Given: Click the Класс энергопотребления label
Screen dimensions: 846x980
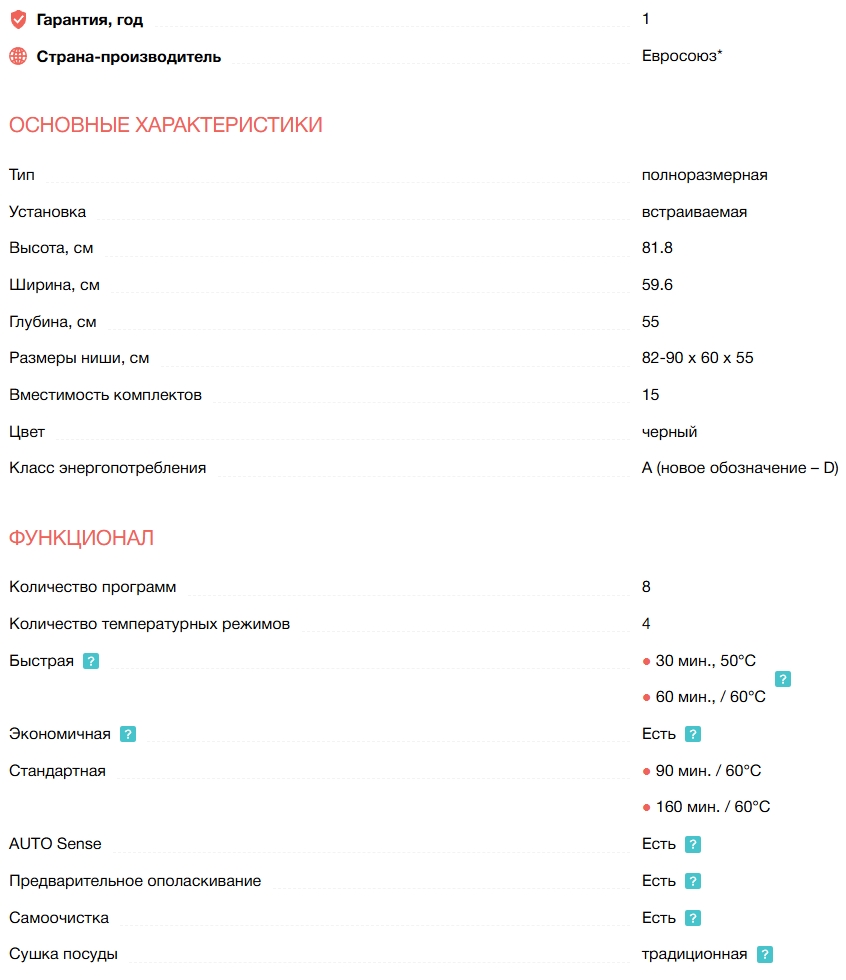Looking at the screenshot, I should click(x=108, y=468).
